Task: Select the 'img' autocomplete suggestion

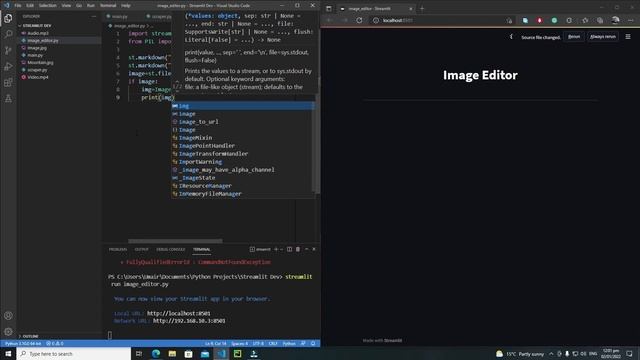Action: coord(243,106)
